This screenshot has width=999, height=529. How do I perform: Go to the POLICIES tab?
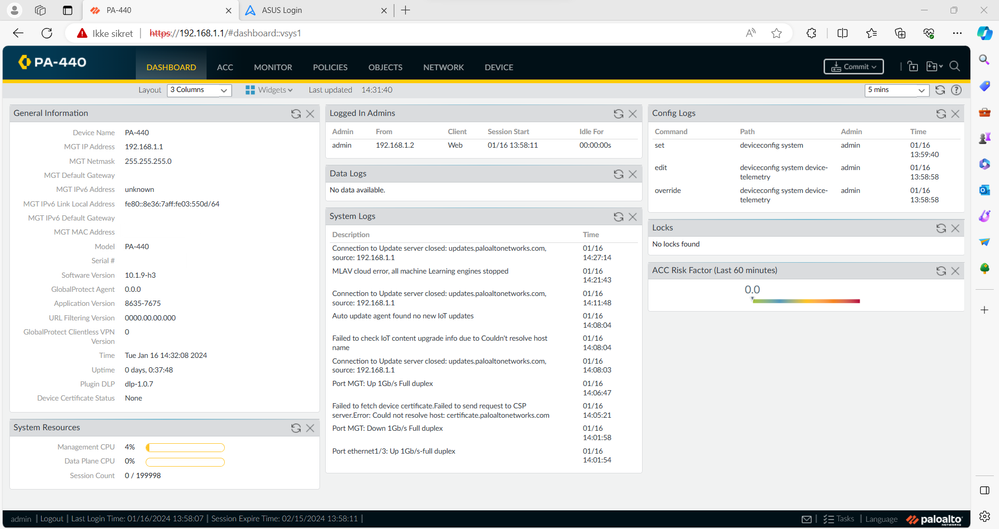point(330,67)
